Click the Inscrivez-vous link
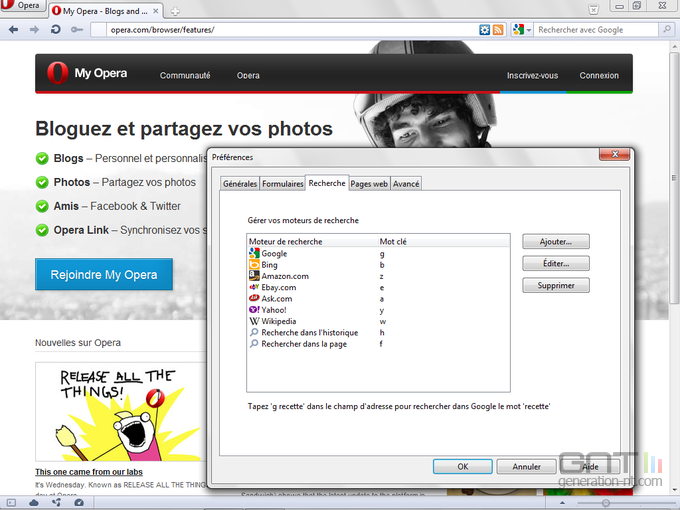Image resolution: width=680 pixels, height=510 pixels. (x=533, y=75)
